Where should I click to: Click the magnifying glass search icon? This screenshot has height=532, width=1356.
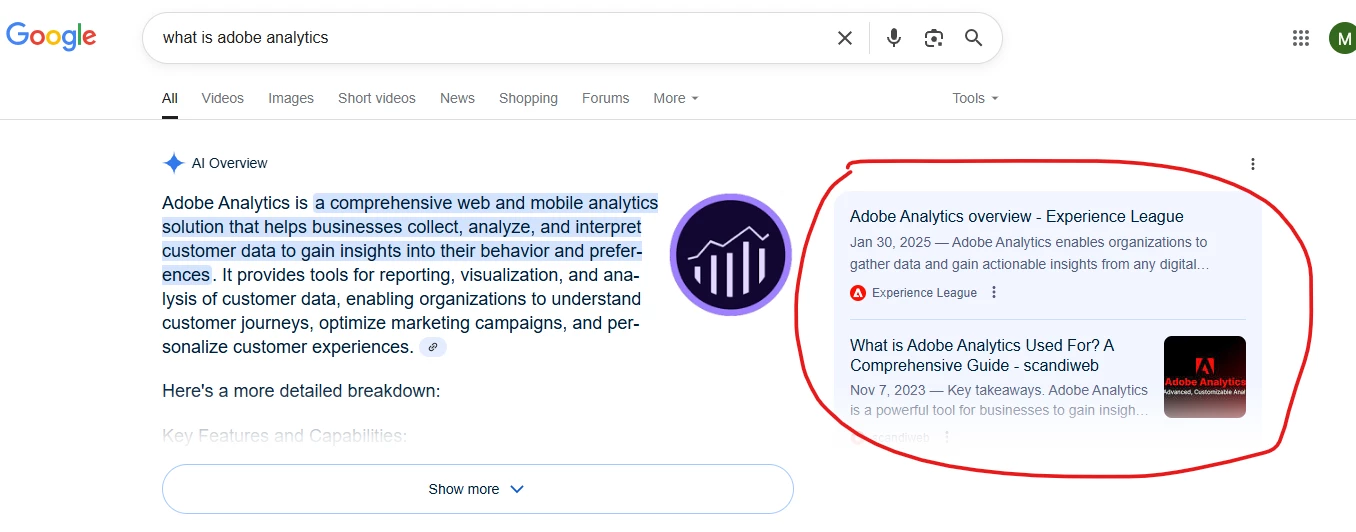pyautogui.click(x=974, y=38)
